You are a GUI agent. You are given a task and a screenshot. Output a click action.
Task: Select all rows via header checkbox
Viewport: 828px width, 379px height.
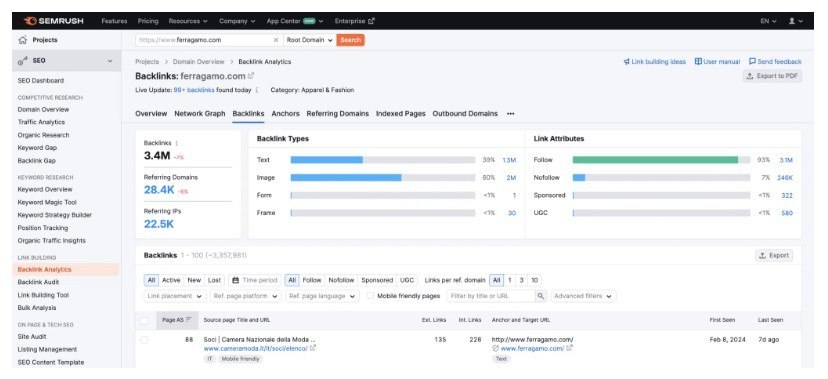click(144, 320)
